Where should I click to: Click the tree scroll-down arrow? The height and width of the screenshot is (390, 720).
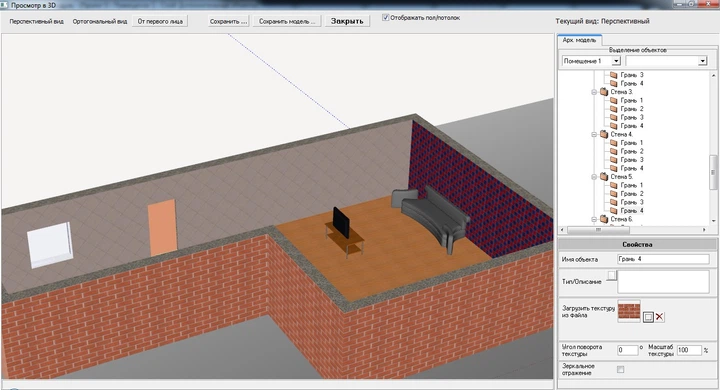pyautogui.click(x=713, y=221)
